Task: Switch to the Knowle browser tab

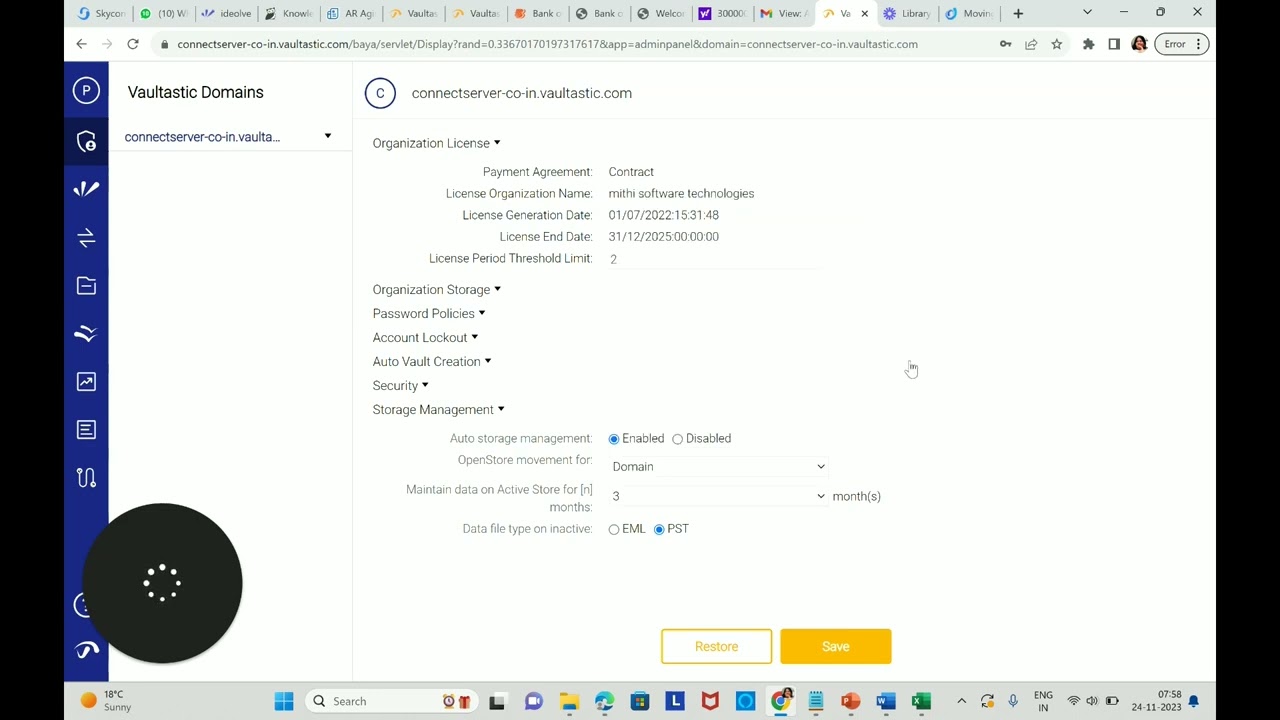Action: click(x=288, y=13)
